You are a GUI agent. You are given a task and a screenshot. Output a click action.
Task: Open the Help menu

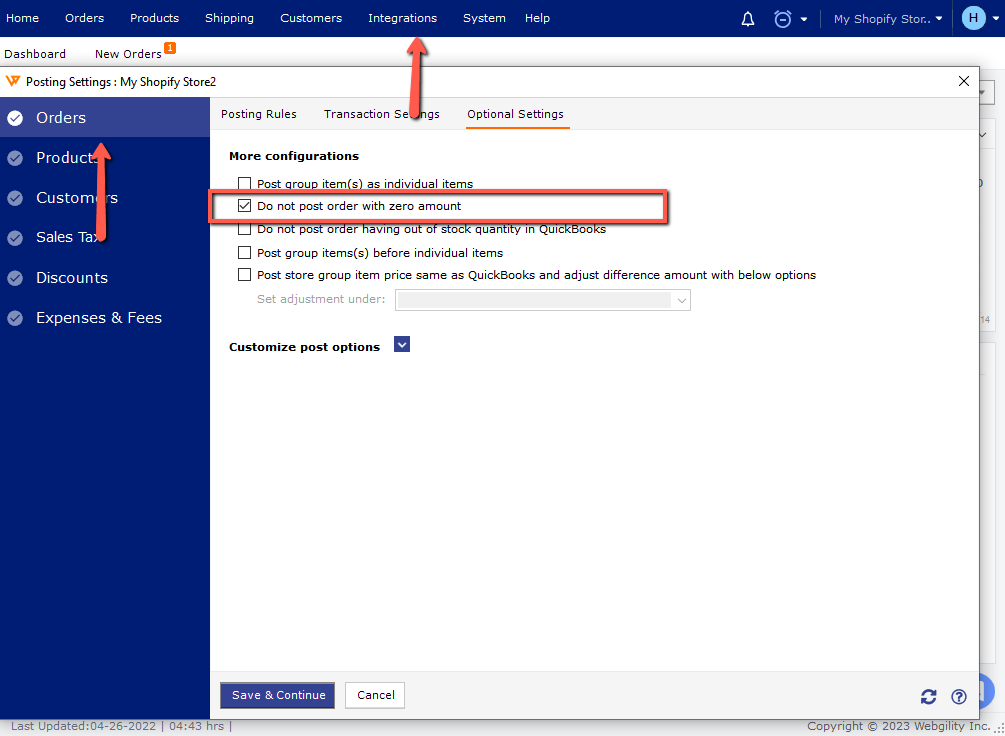click(537, 18)
